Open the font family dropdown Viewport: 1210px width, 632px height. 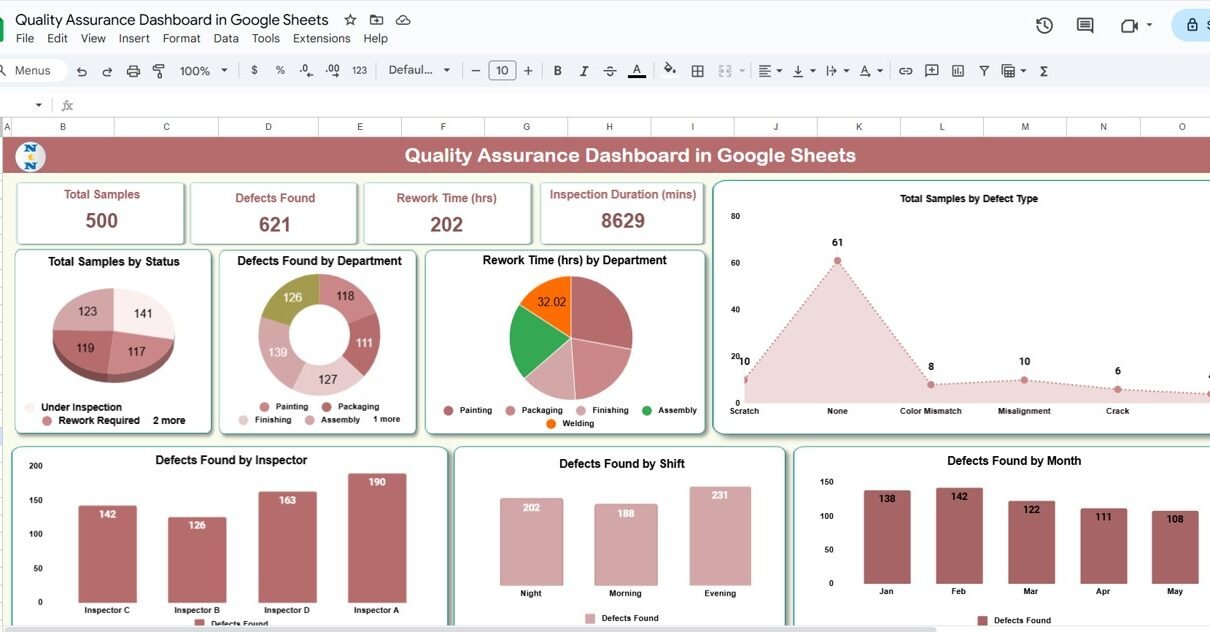tap(419, 71)
